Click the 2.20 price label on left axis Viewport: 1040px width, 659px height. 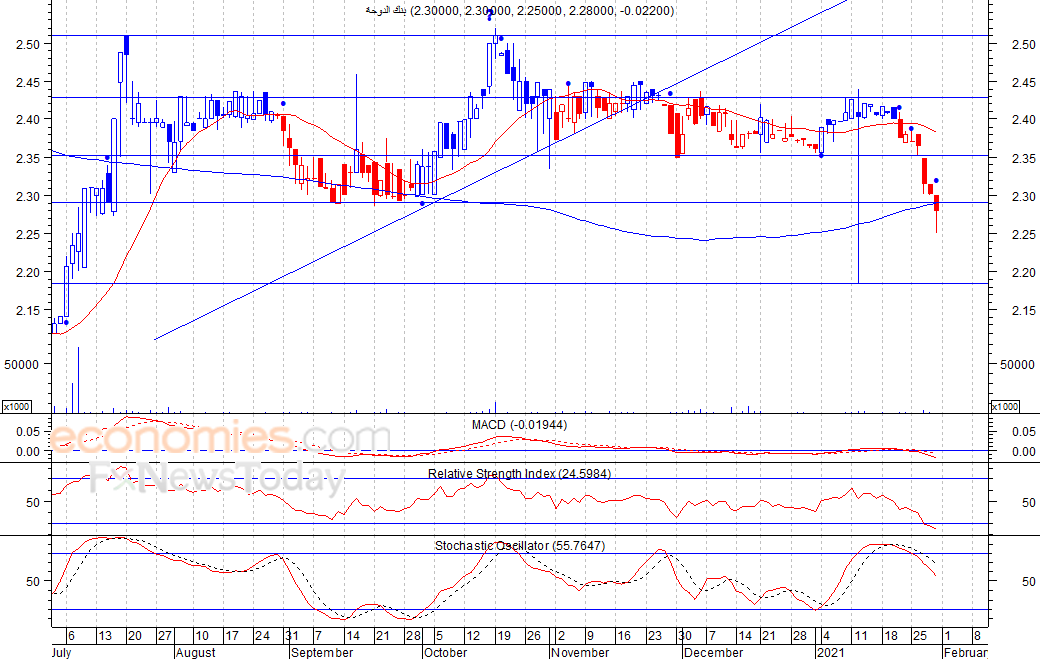[27, 272]
